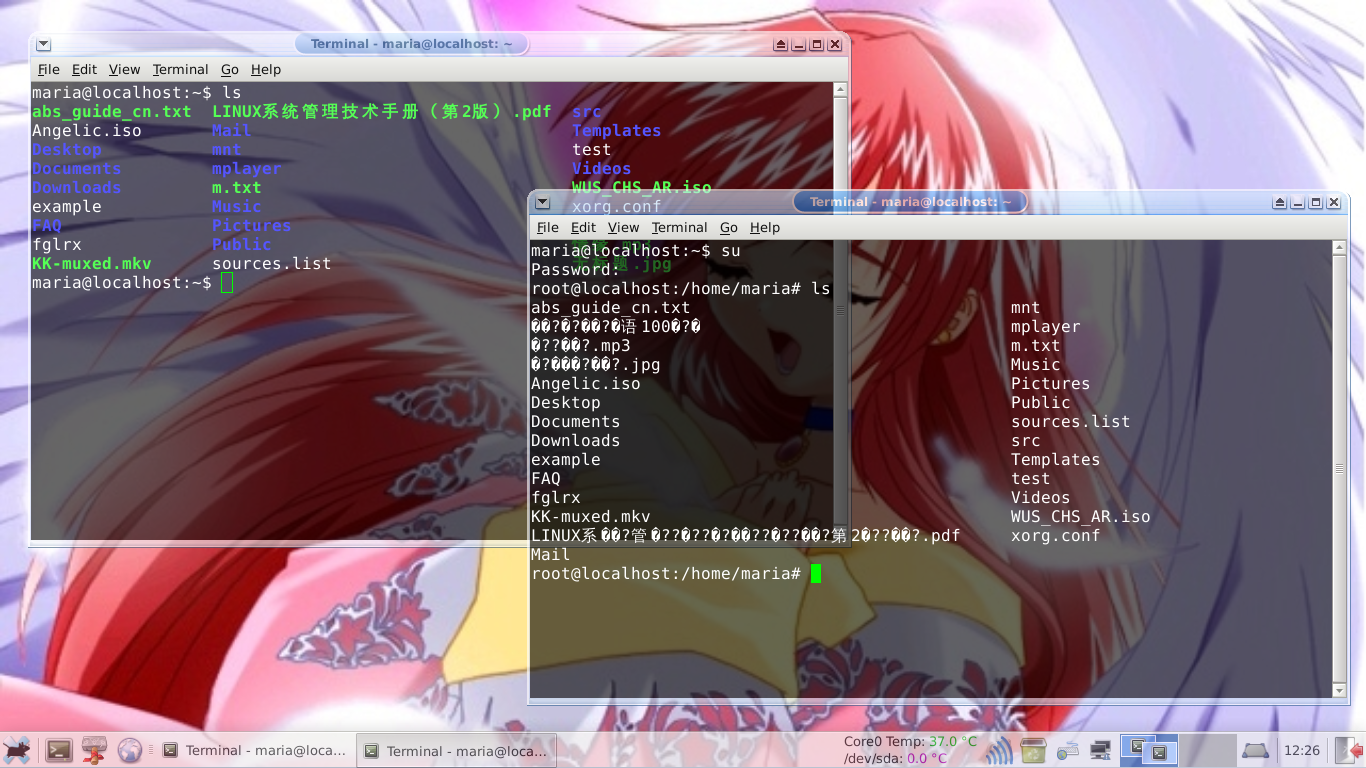Roll up the back Terminal window
The width and height of the screenshot is (1366, 768).
click(781, 45)
